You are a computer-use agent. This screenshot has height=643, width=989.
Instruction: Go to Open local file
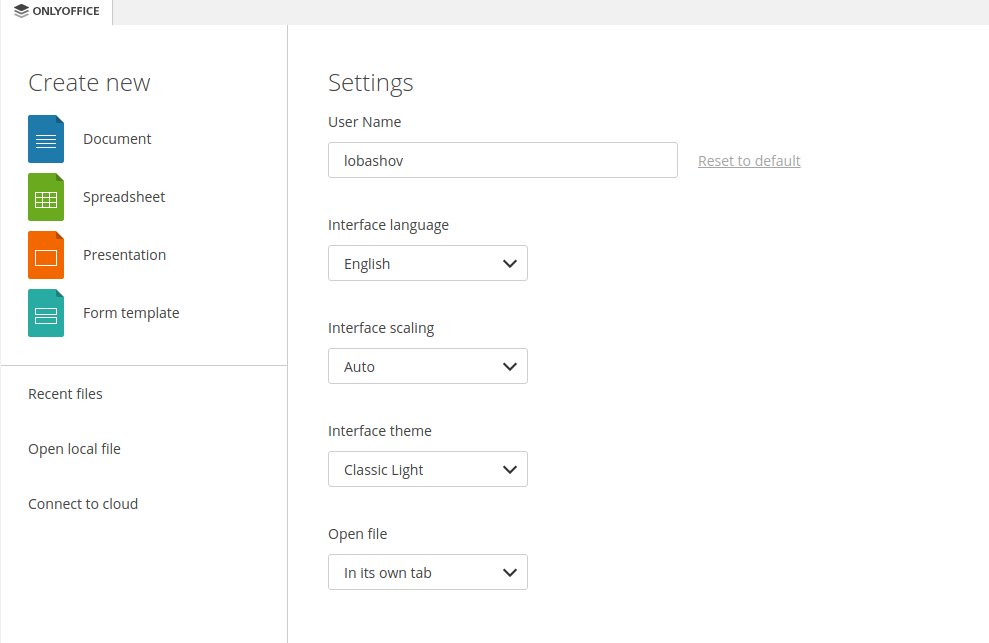74,449
